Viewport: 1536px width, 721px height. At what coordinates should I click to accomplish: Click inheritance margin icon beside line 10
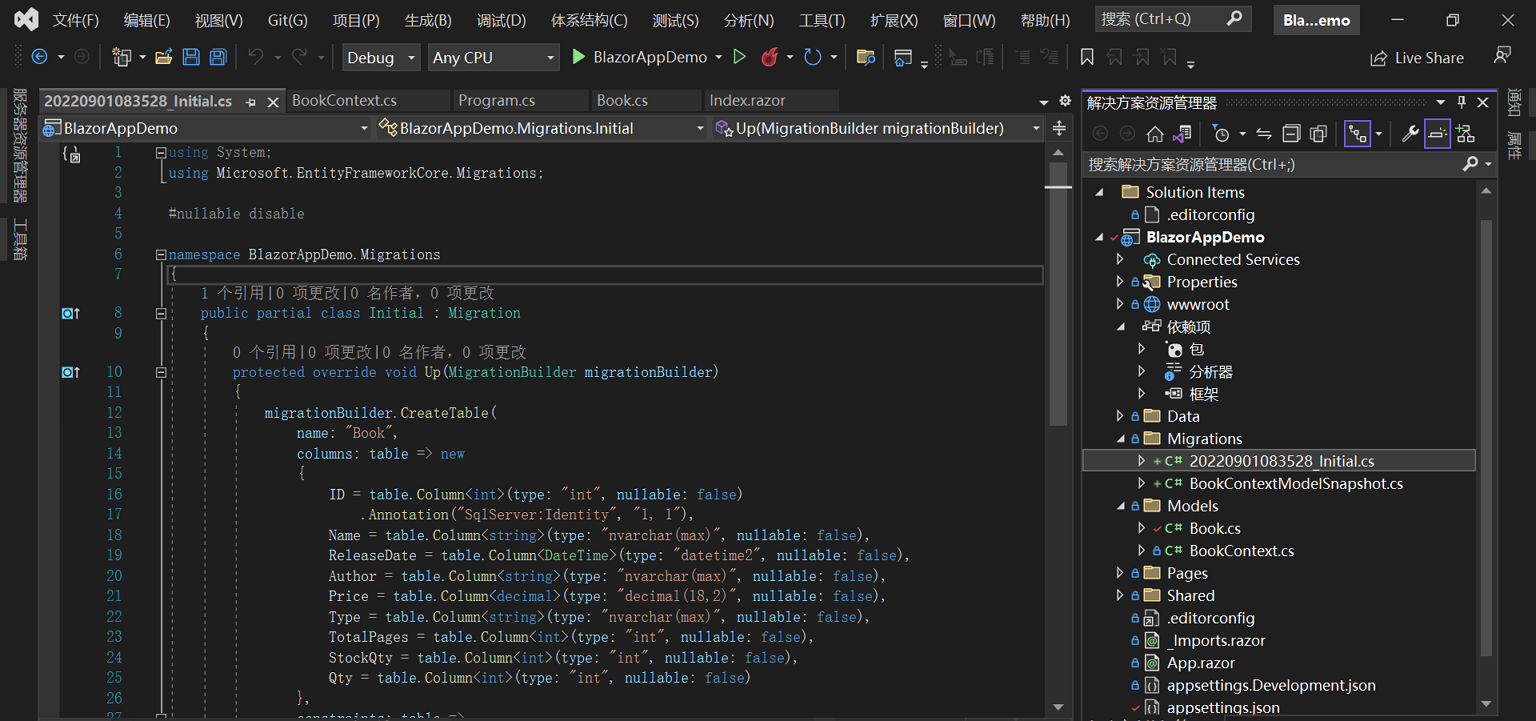click(70, 372)
